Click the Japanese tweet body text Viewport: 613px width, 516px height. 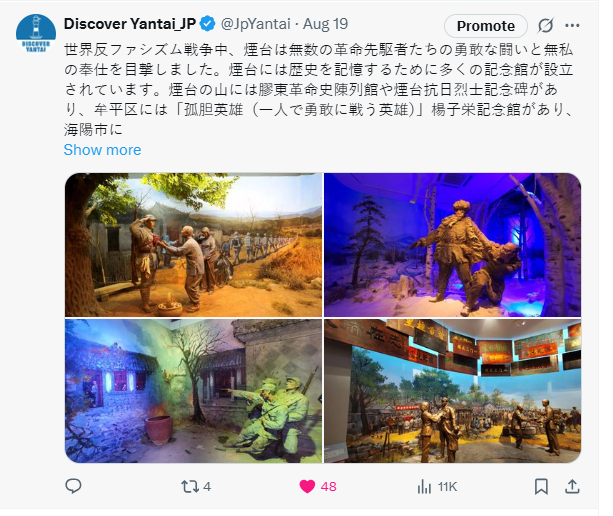coord(319,90)
